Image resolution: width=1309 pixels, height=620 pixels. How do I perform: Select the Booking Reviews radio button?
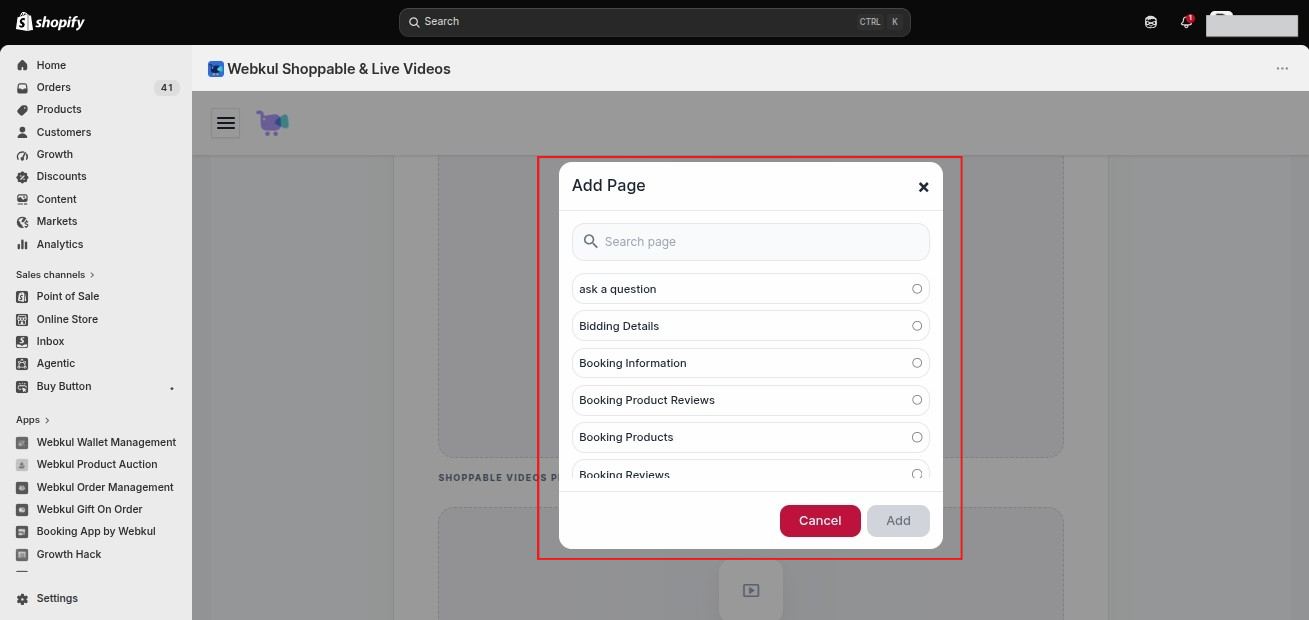point(917,474)
